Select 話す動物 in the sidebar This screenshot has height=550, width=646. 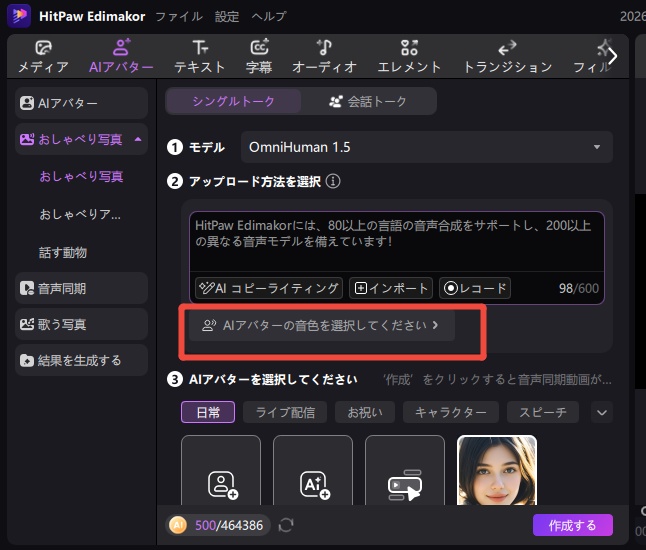tap(63, 252)
